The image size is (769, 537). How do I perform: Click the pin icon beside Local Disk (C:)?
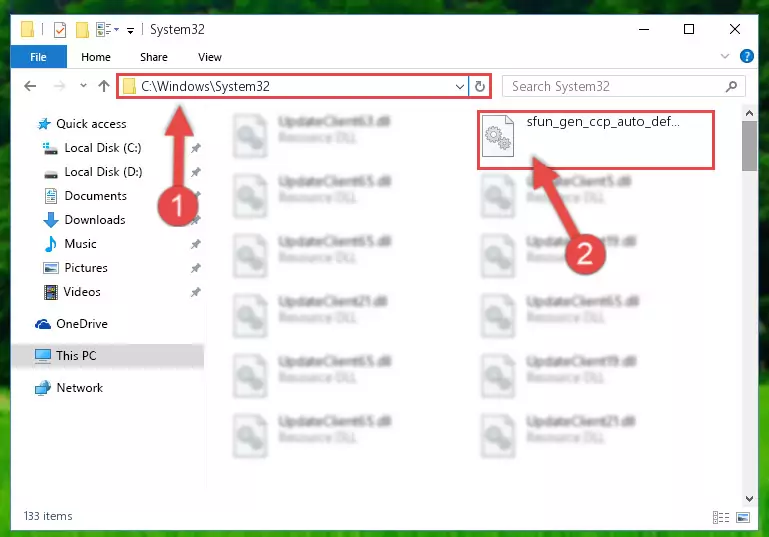coord(195,148)
